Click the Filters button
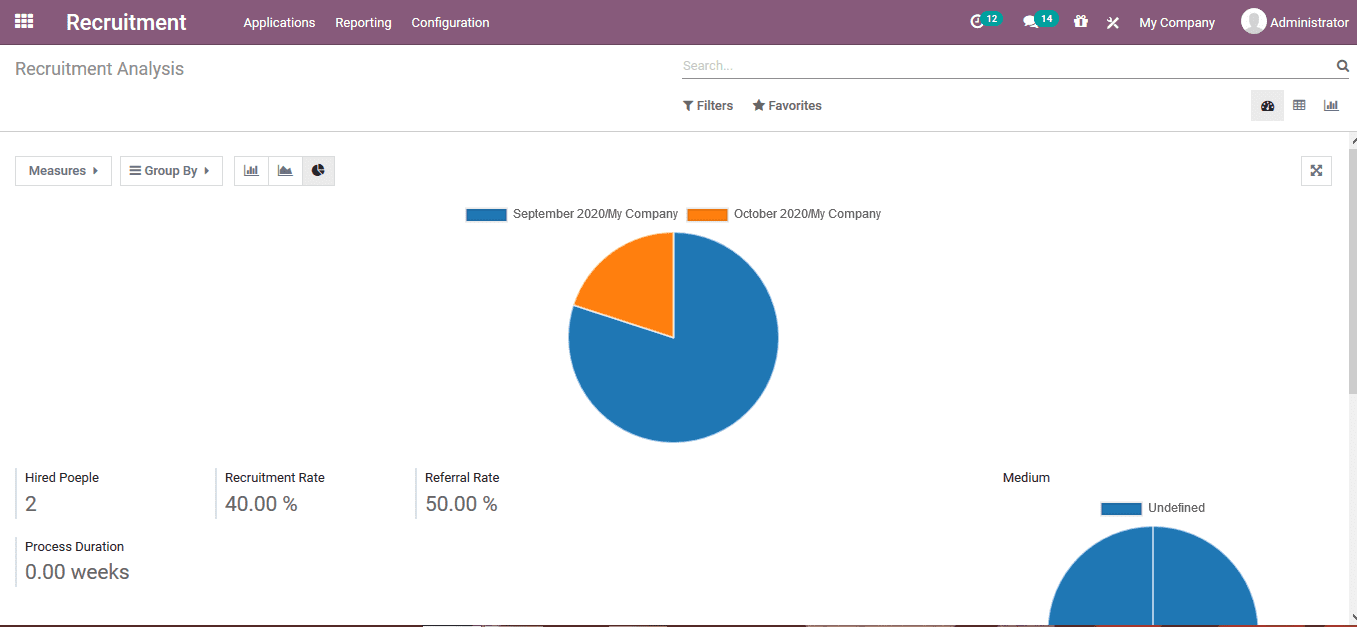The height and width of the screenshot is (627, 1357). click(x=708, y=105)
